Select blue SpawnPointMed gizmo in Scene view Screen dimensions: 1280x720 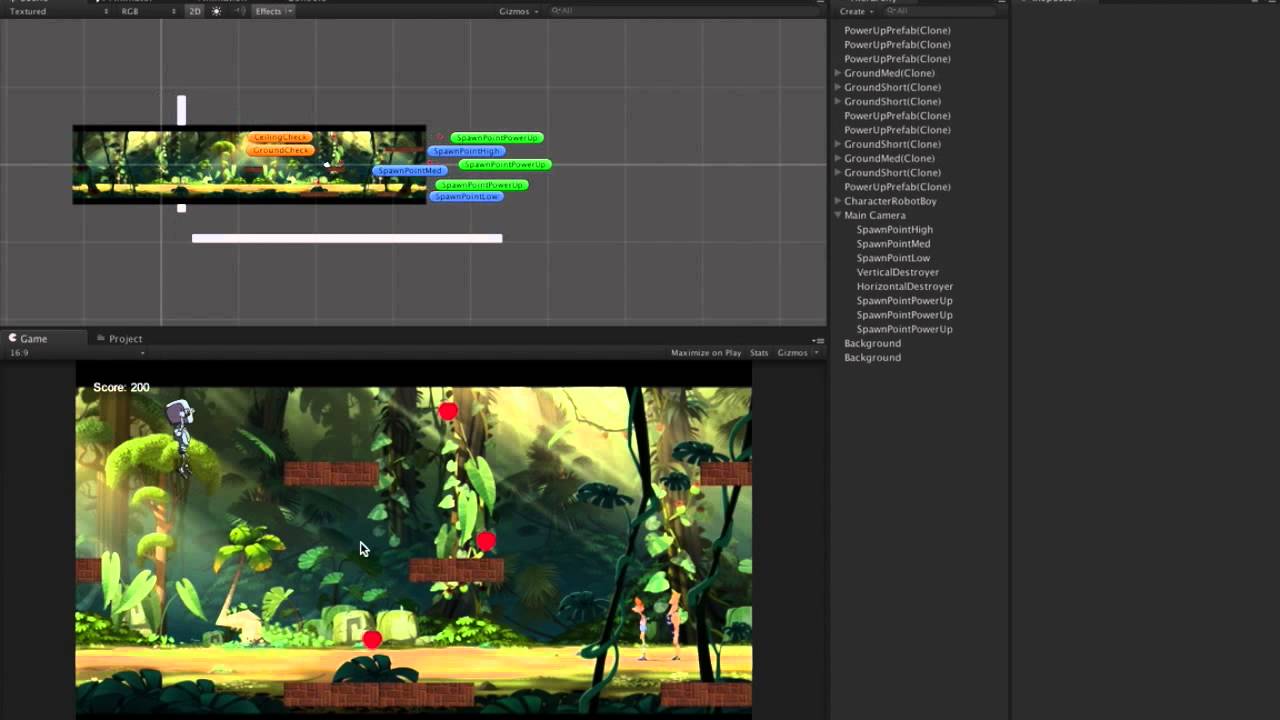pyautogui.click(x=409, y=170)
